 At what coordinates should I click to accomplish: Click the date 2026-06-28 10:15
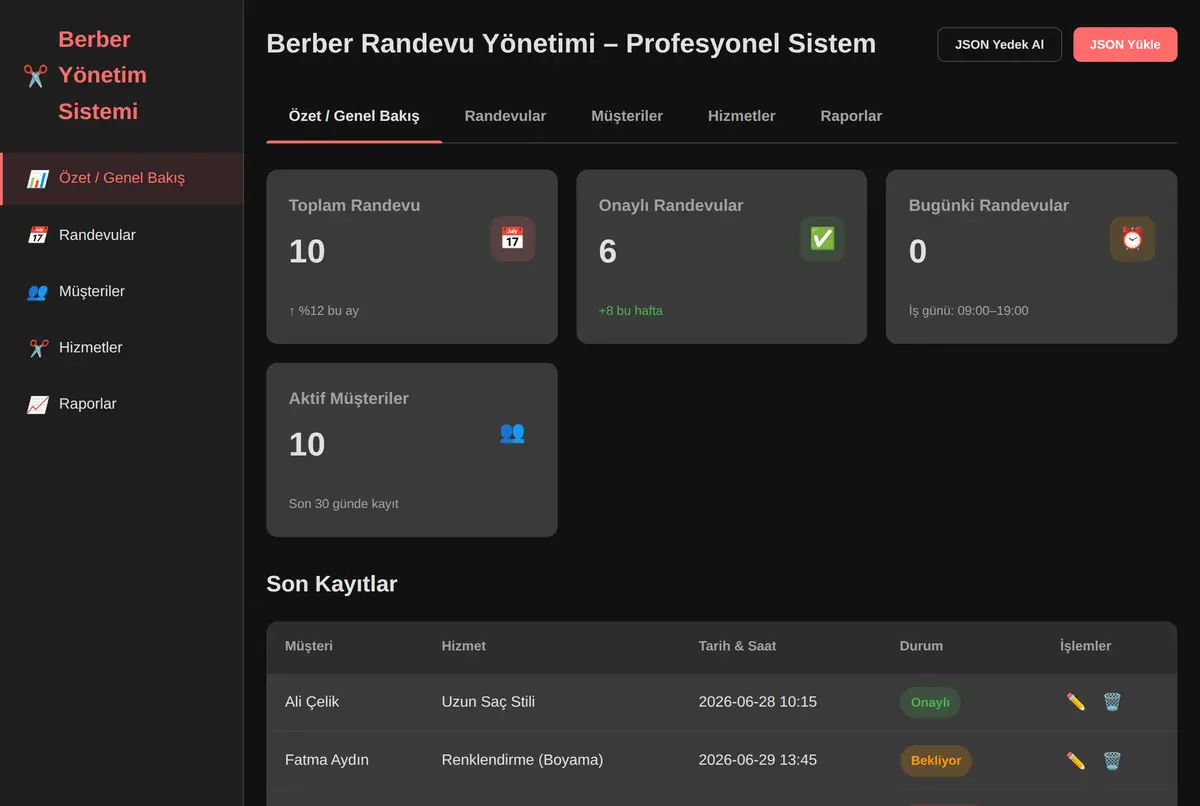758,702
